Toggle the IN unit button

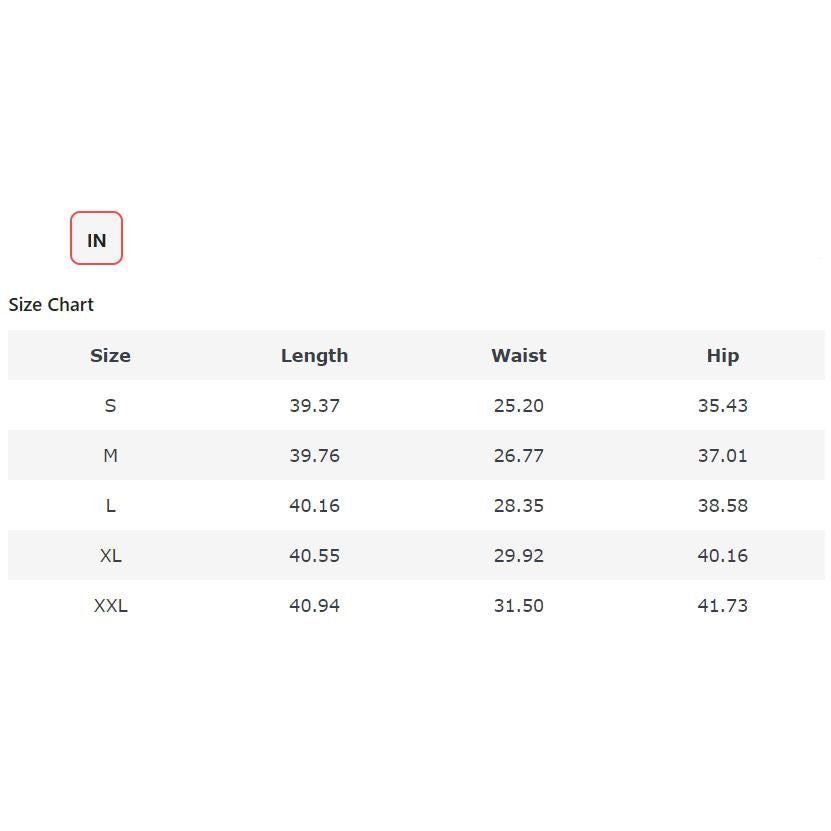(96, 239)
